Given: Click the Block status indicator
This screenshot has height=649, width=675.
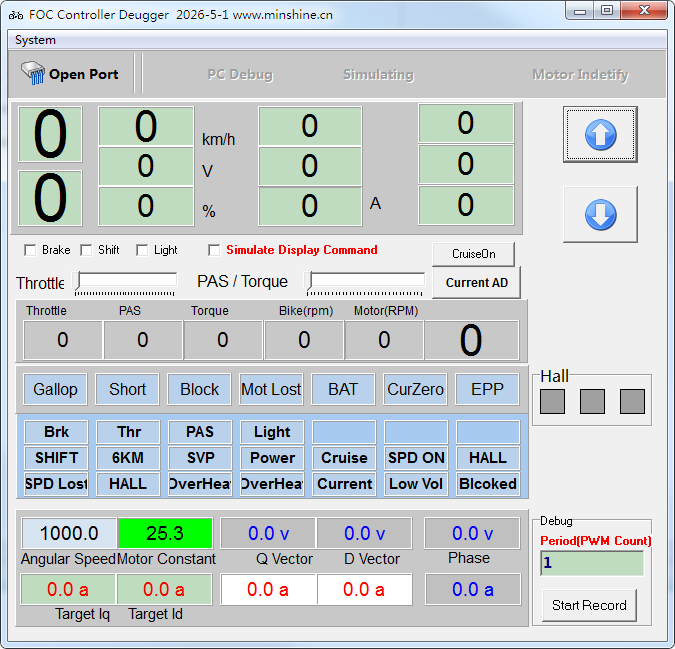Looking at the screenshot, I should [x=199, y=389].
